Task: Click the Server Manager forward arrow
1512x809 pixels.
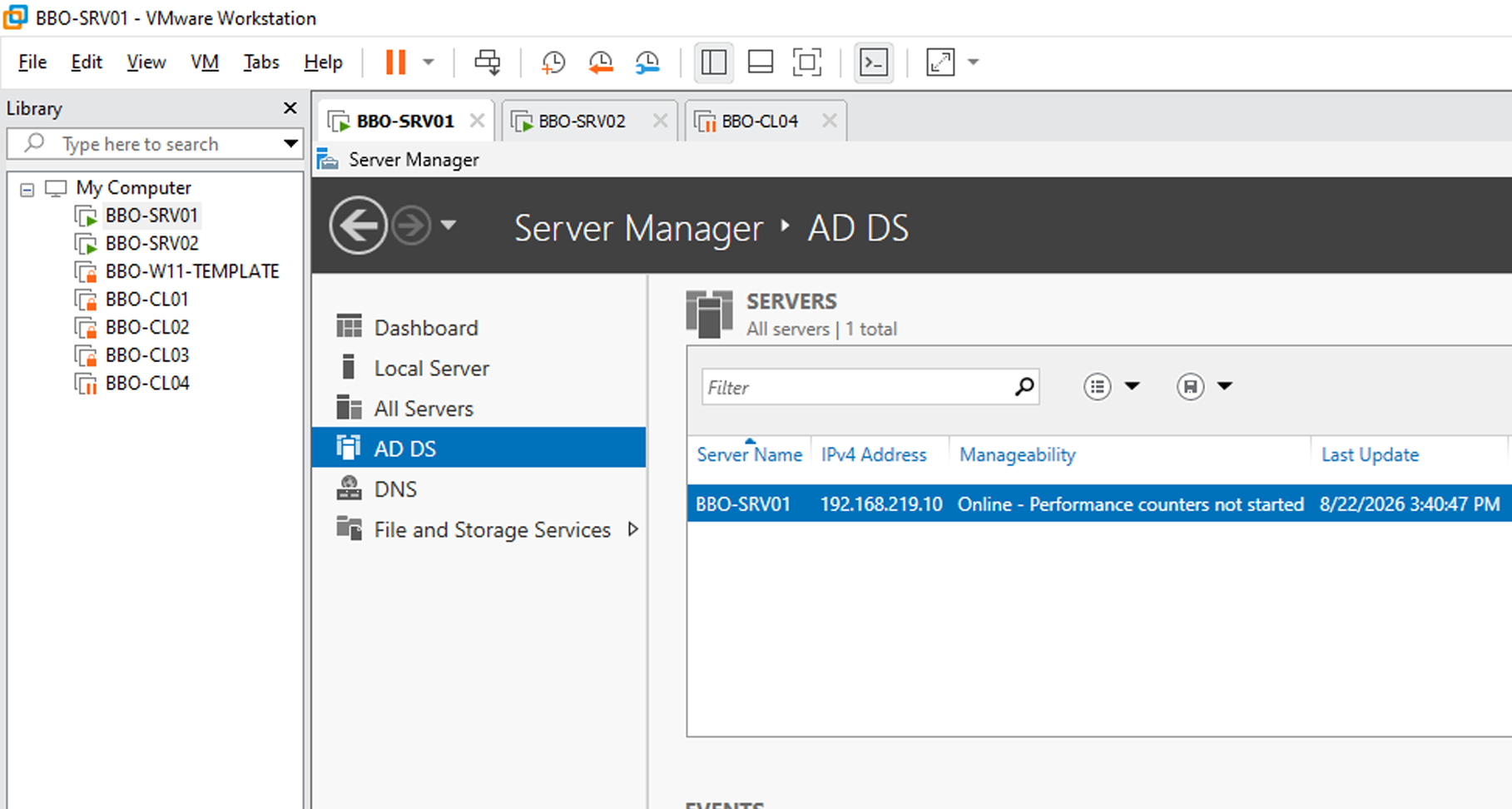Action: tap(411, 226)
